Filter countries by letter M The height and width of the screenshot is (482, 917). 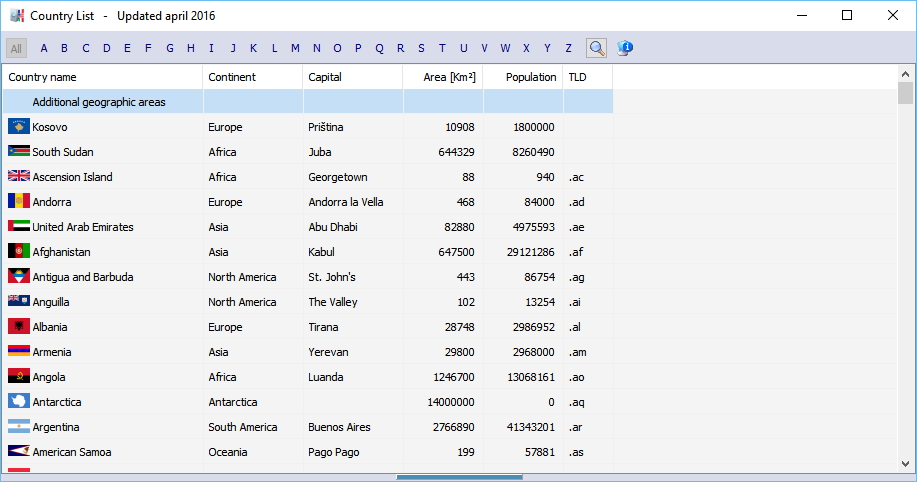295,48
